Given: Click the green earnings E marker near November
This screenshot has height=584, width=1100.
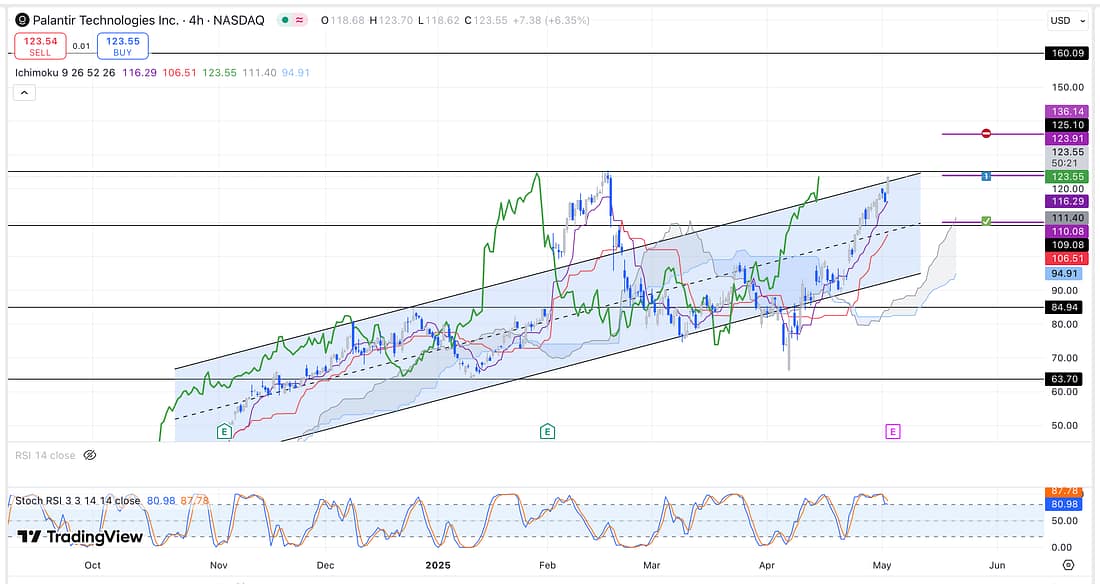Looking at the screenshot, I should pyautogui.click(x=224, y=431).
